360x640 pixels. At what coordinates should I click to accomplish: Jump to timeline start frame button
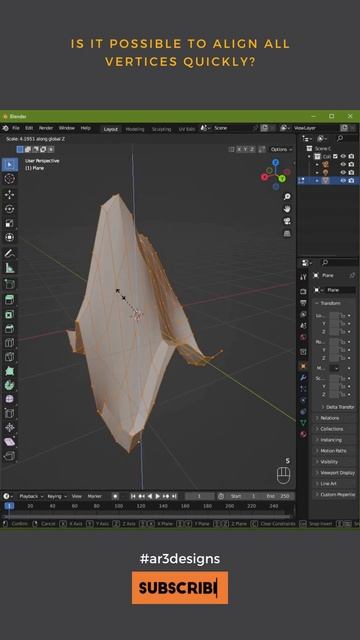133,496
